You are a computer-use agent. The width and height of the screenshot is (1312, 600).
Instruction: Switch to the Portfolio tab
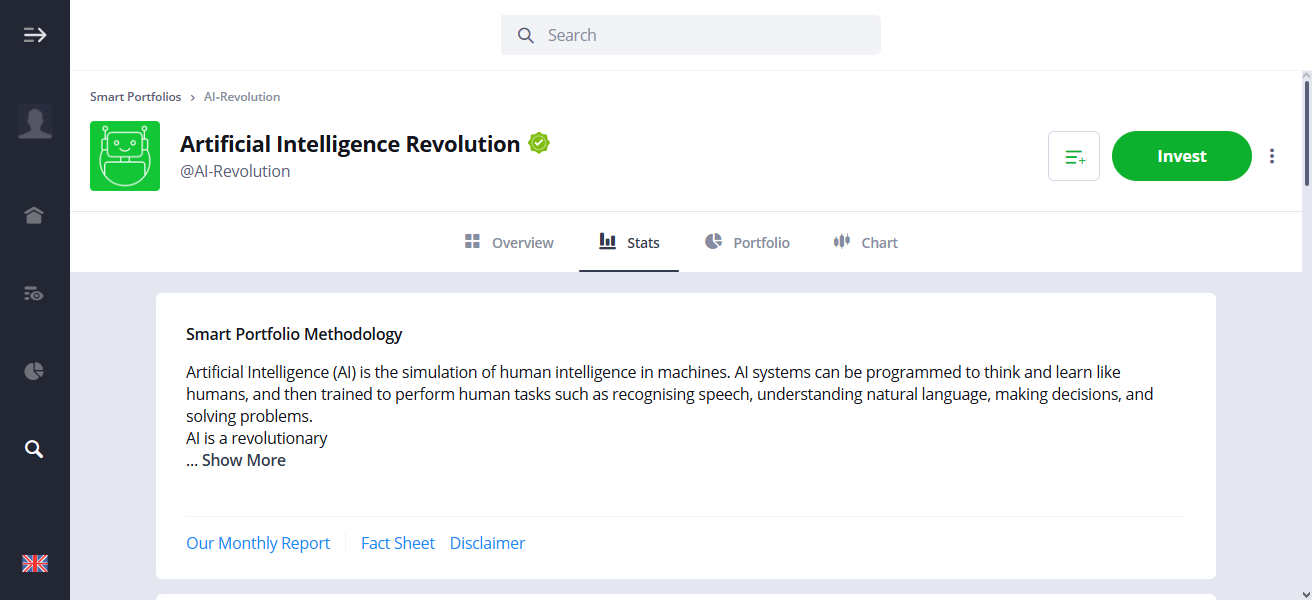(747, 242)
